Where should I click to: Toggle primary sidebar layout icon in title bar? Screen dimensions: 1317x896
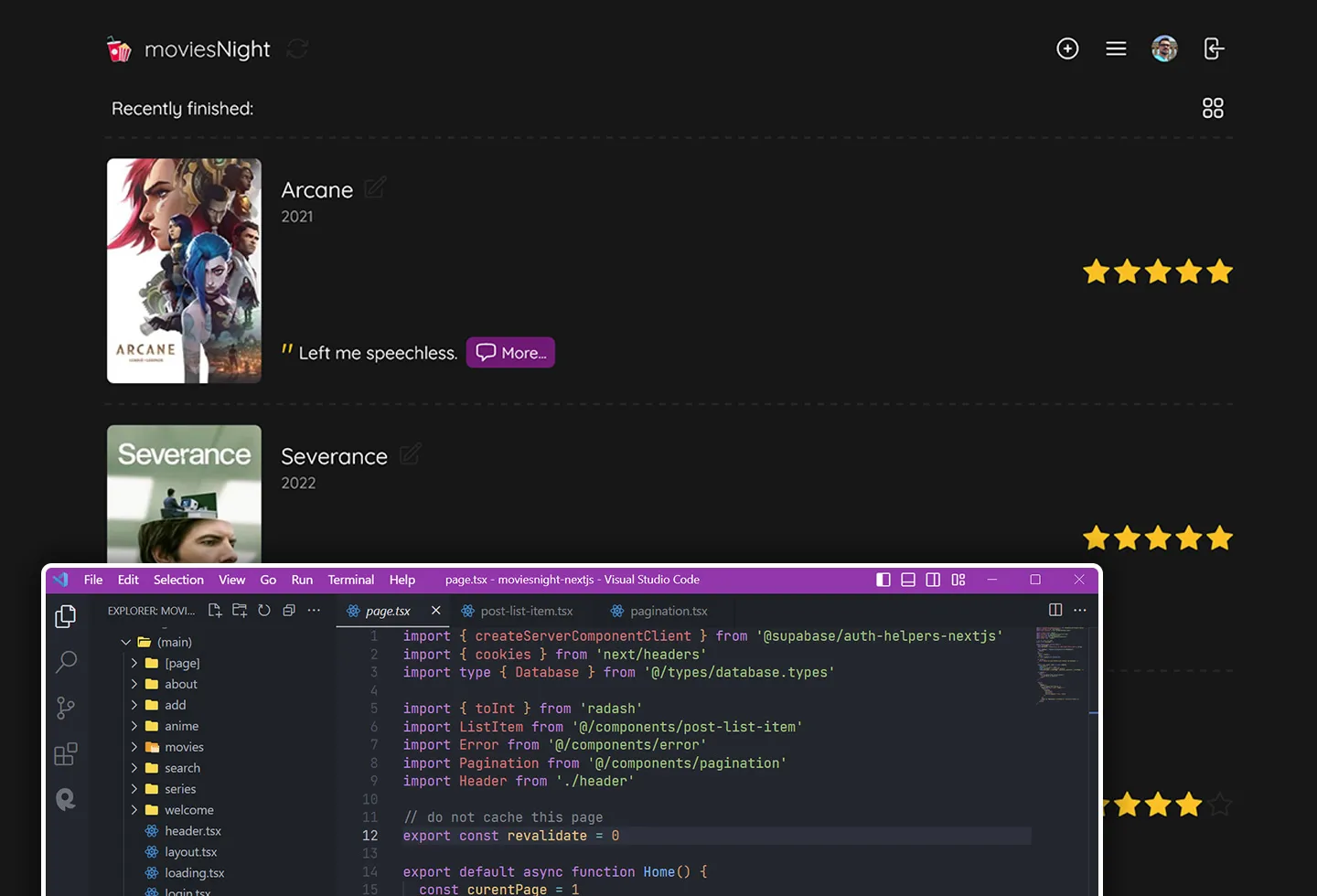click(x=883, y=580)
